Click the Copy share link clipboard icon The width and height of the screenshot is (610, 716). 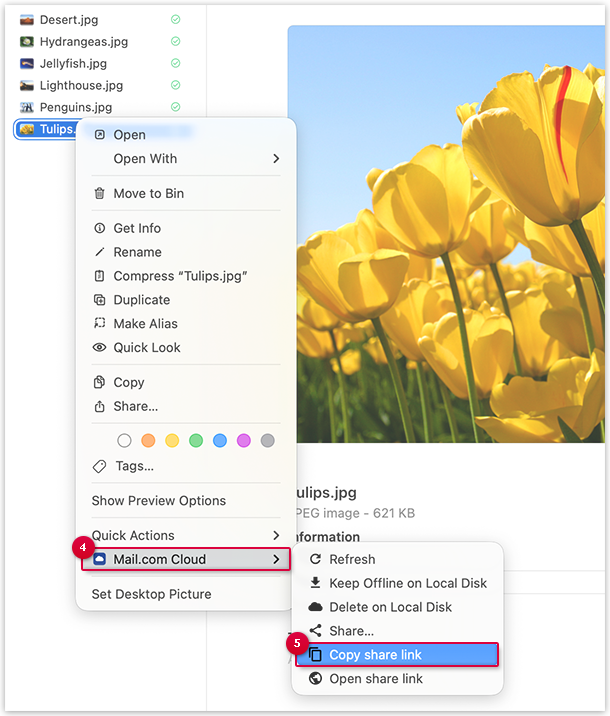click(316, 655)
